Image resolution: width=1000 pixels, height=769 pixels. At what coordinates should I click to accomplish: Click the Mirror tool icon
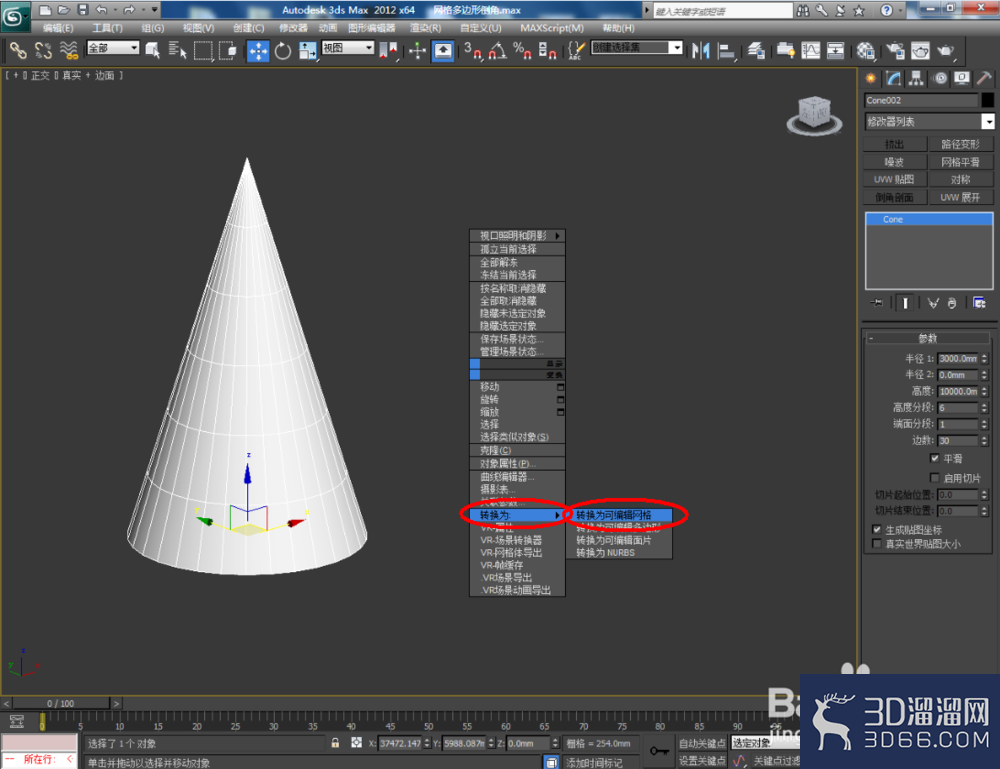point(700,50)
